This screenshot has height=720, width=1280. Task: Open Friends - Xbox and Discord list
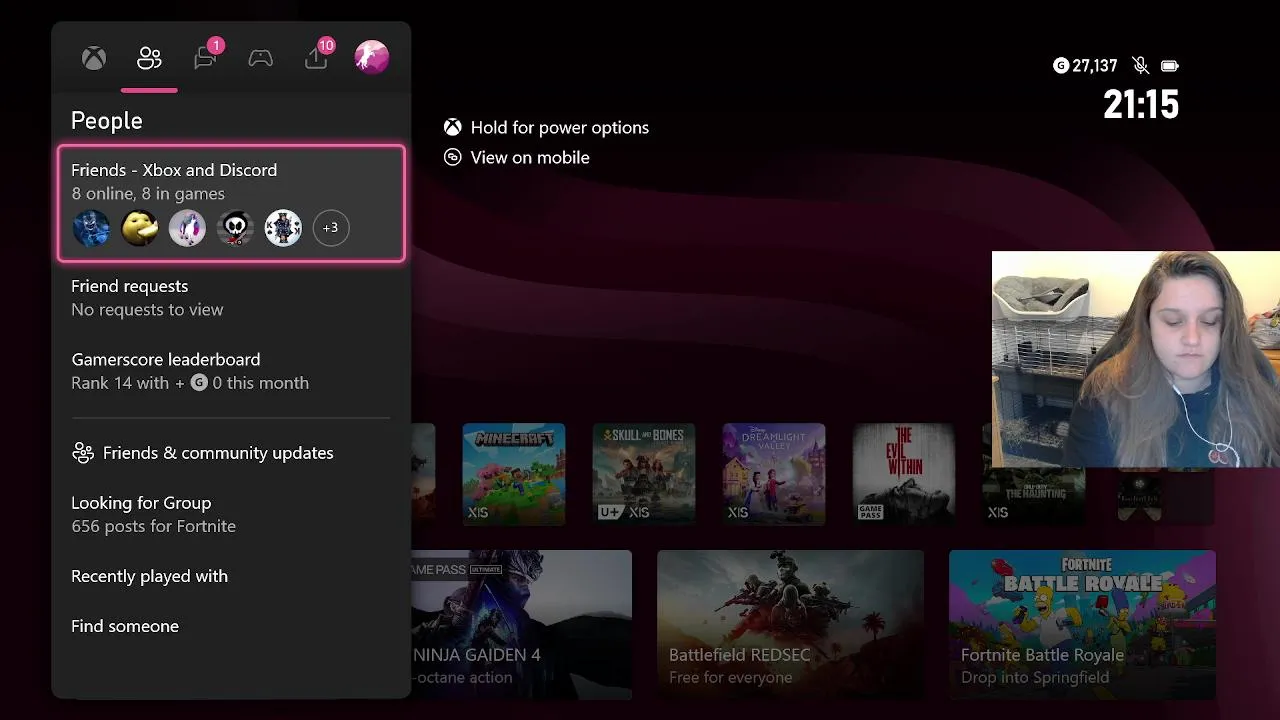click(x=231, y=204)
